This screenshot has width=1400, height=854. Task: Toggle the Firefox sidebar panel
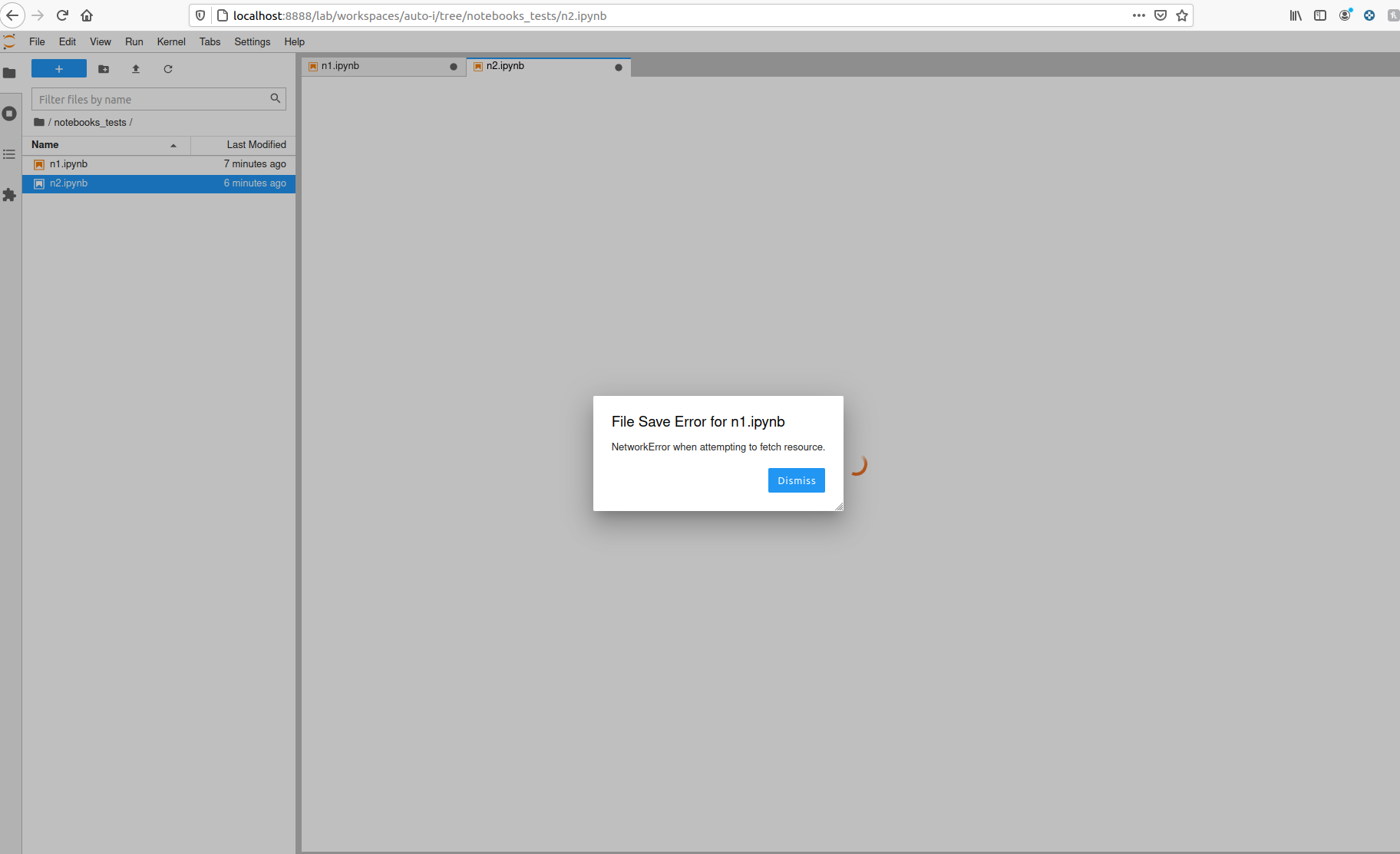tap(1319, 15)
